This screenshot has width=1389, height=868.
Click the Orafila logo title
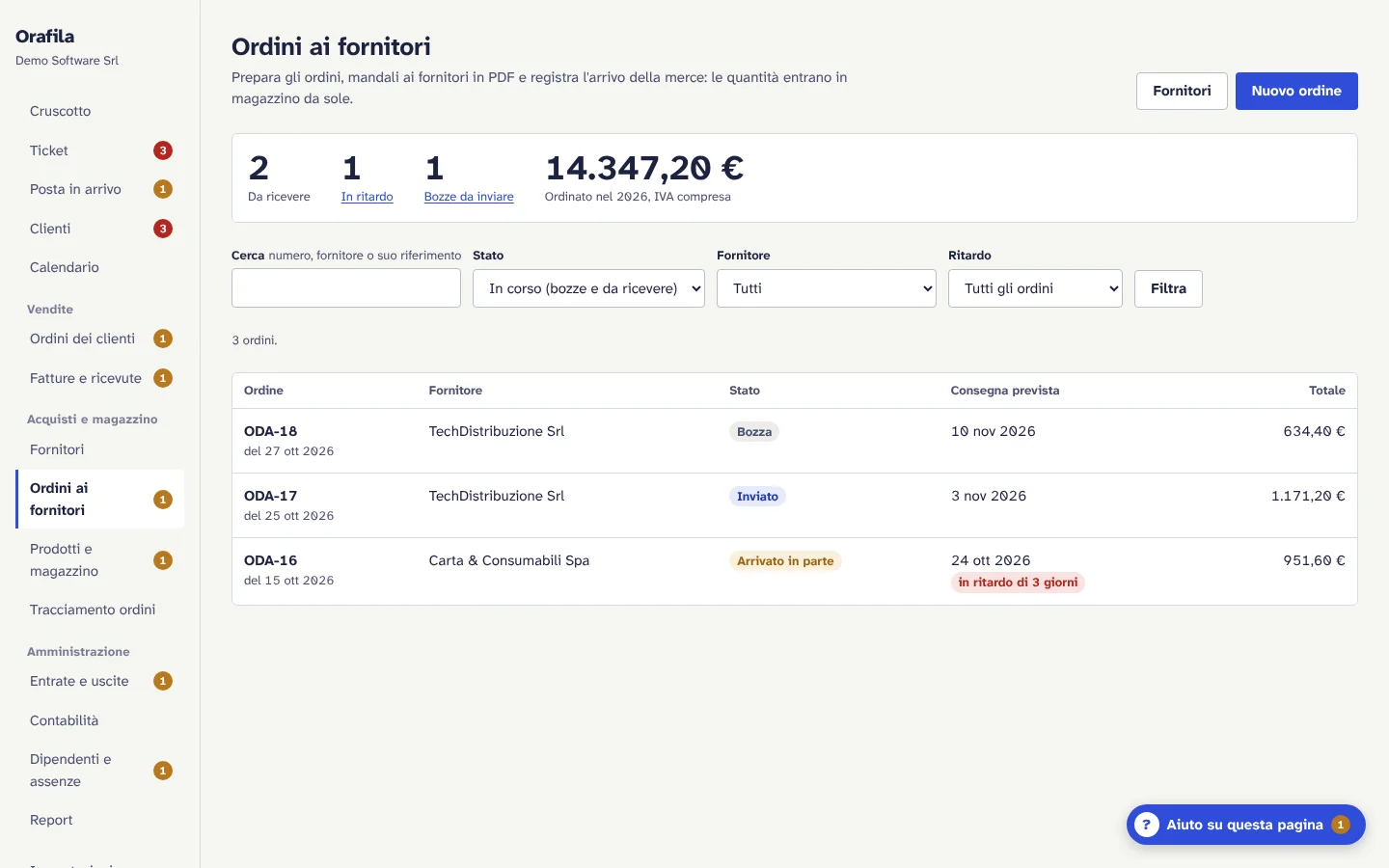pyautogui.click(x=44, y=37)
